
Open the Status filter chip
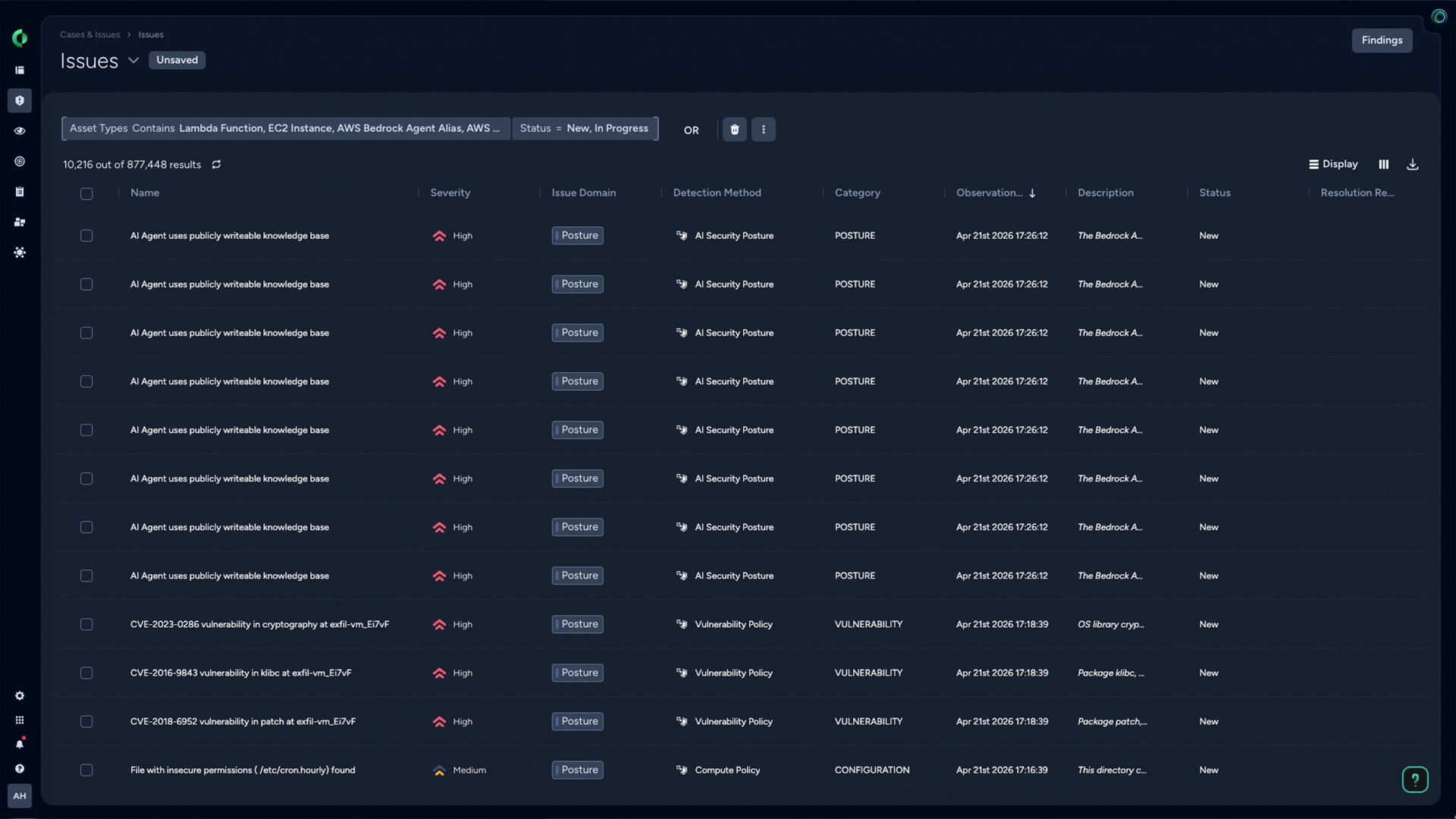click(x=585, y=129)
